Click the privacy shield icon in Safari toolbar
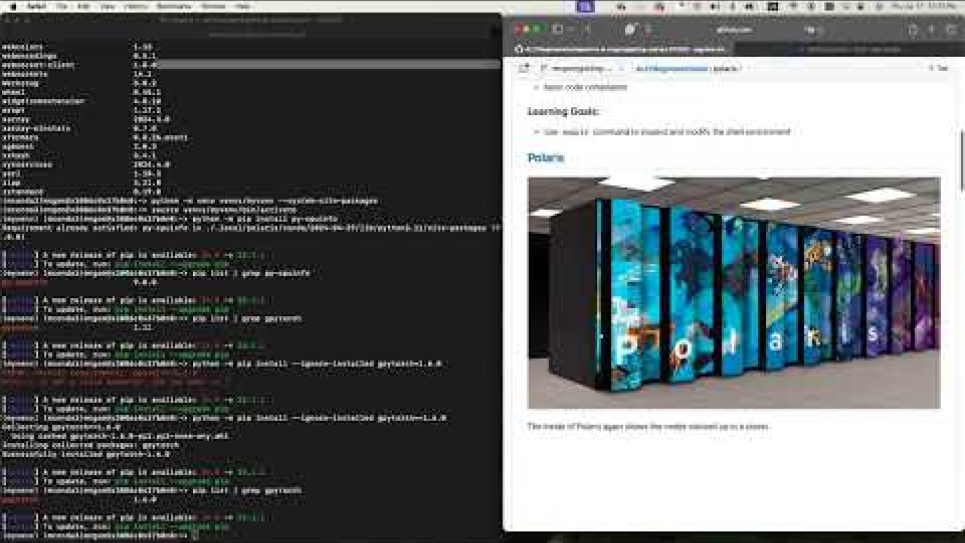This screenshot has width=965, height=543. (630, 30)
